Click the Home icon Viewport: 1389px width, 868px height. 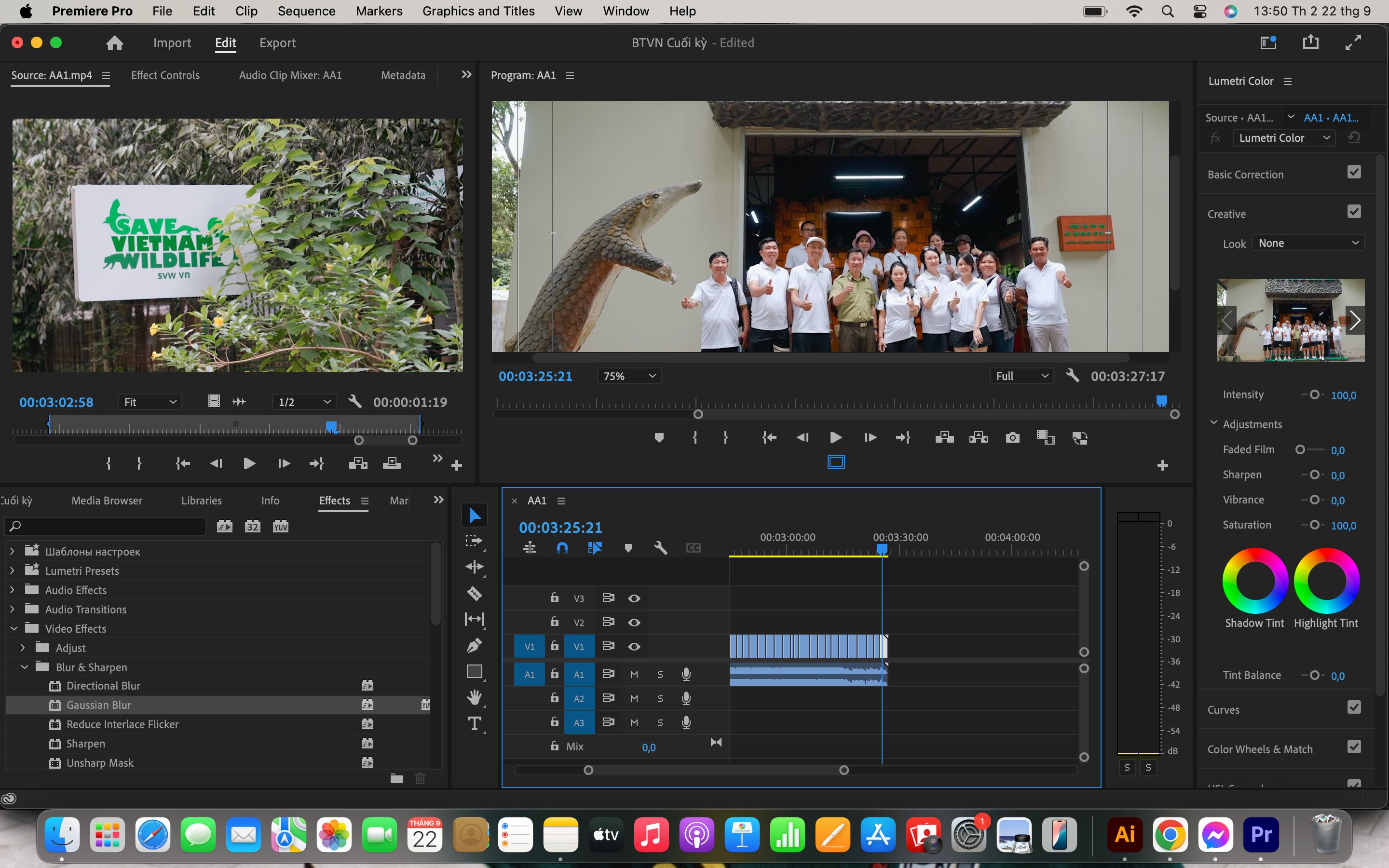tap(115, 43)
